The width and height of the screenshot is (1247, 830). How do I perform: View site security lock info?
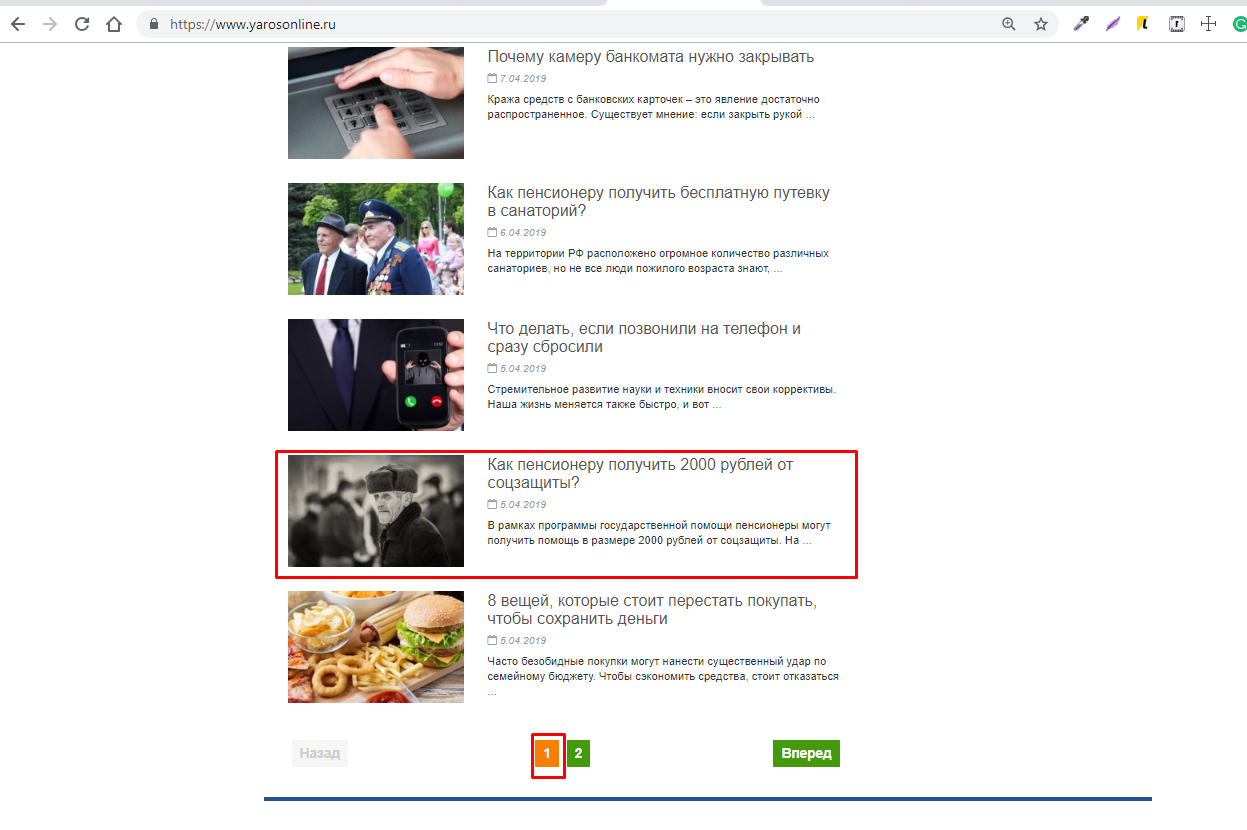[x=154, y=24]
